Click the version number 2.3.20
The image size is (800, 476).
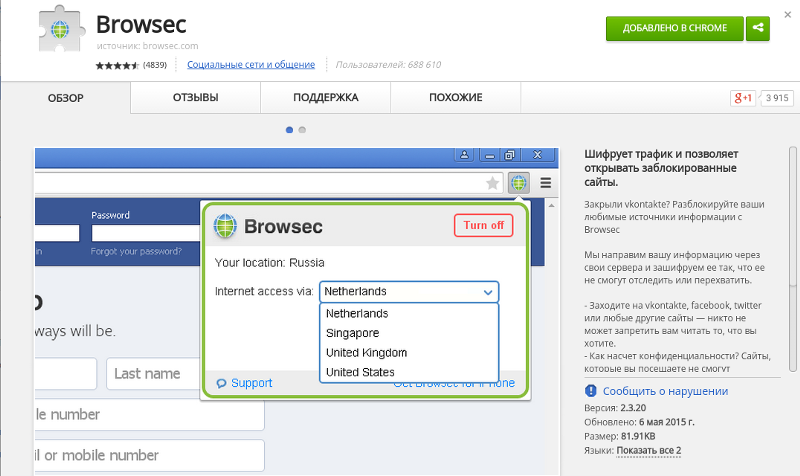pyautogui.click(x=633, y=408)
